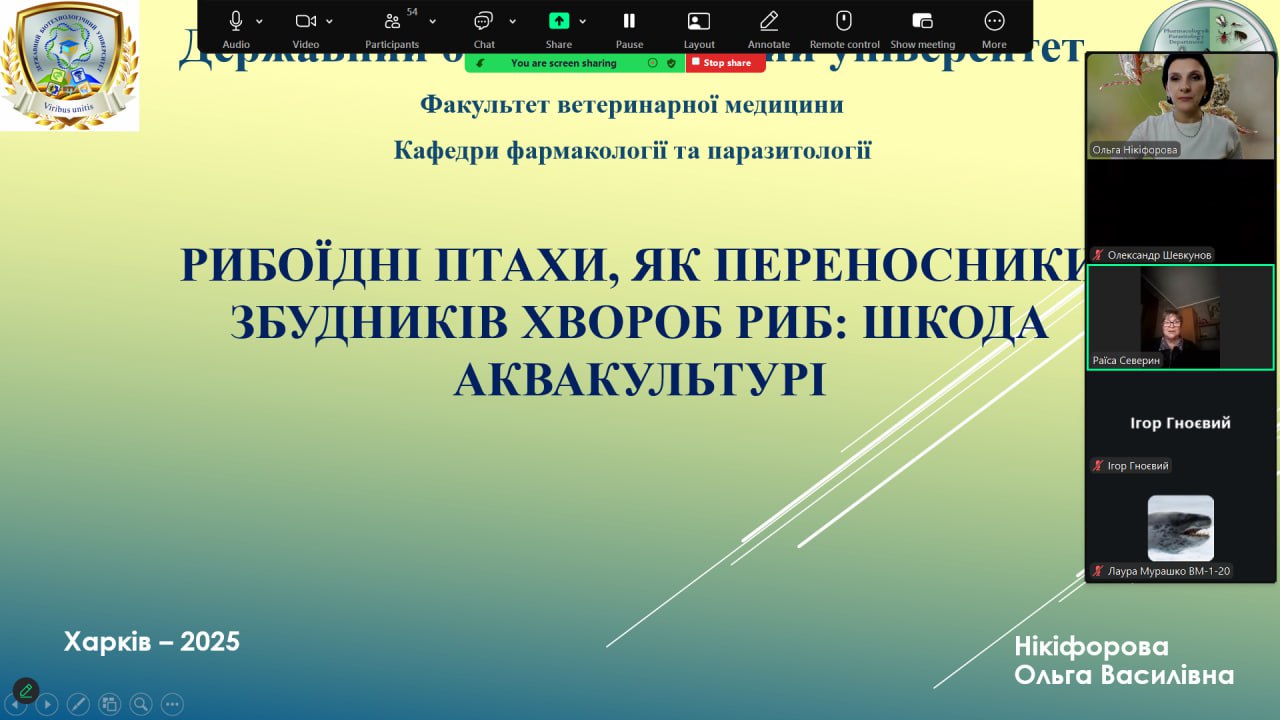Enable Remote control
1280x720 pixels.
tap(844, 21)
